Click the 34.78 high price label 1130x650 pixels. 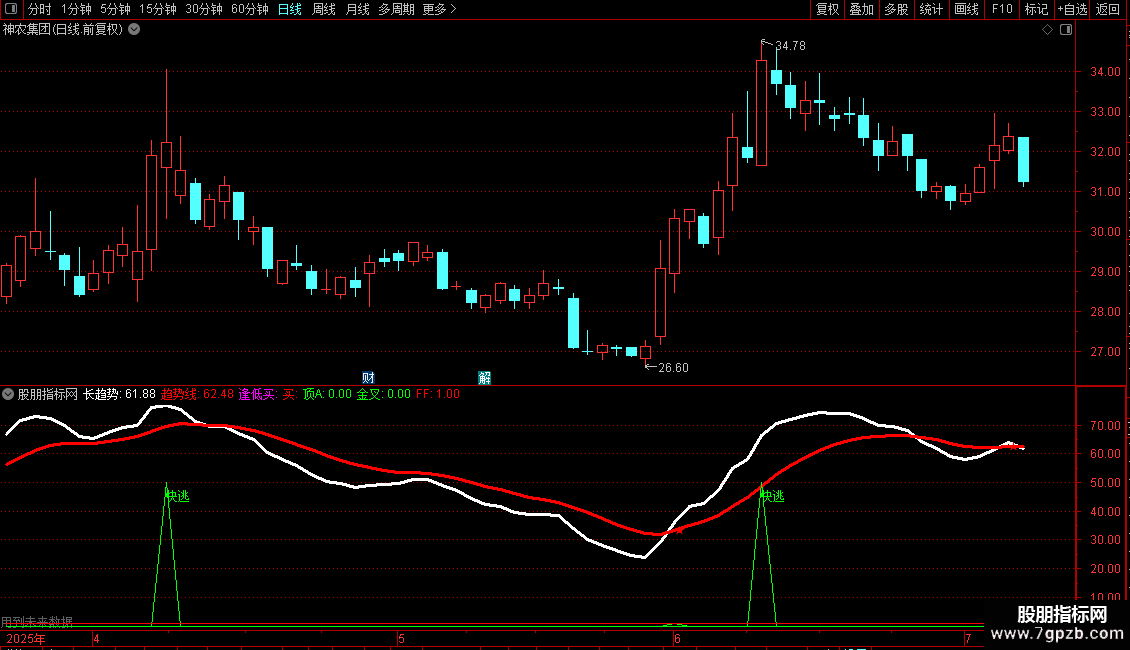pyautogui.click(x=790, y=46)
